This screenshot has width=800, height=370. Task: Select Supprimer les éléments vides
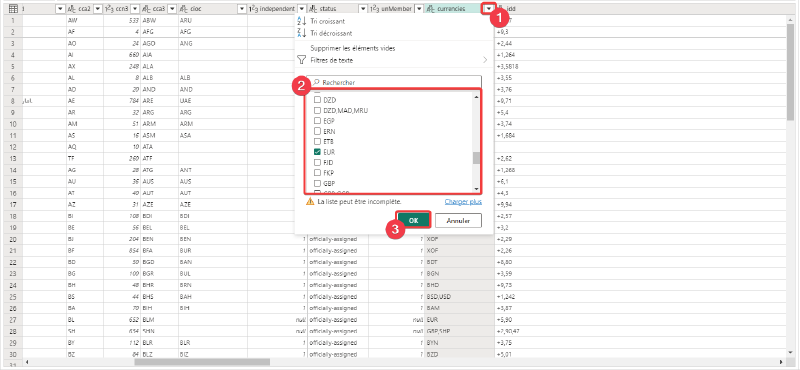coord(353,48)
